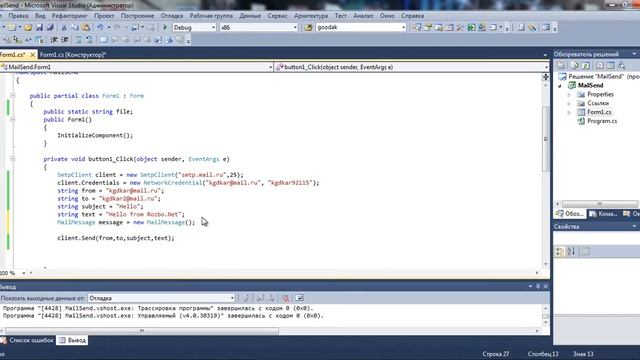Click the Строка 27 status bar entry
The image size is (640, 360).
[x=496, y=354]
